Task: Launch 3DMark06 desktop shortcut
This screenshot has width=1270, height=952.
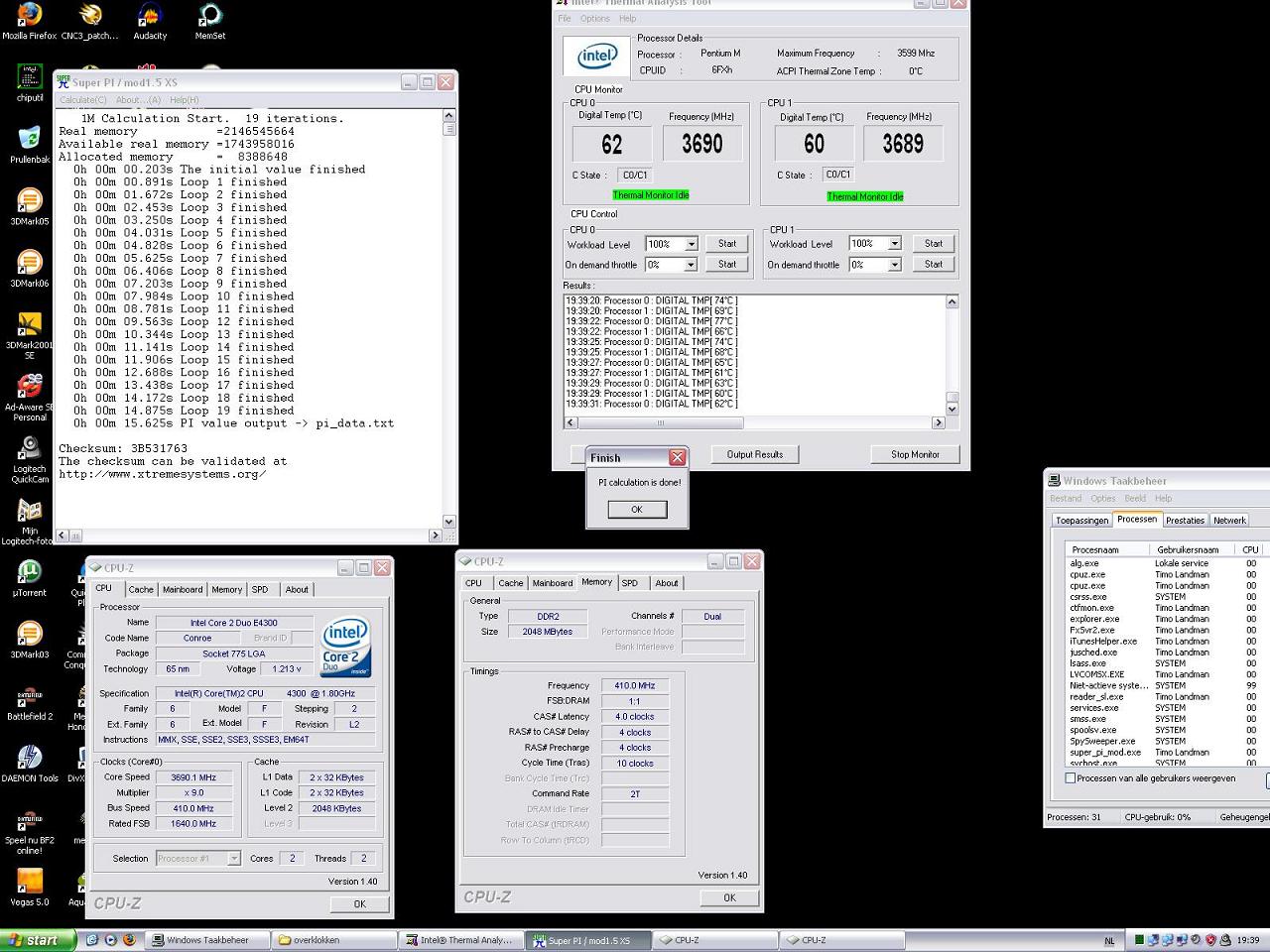Action: click(30, 268)
